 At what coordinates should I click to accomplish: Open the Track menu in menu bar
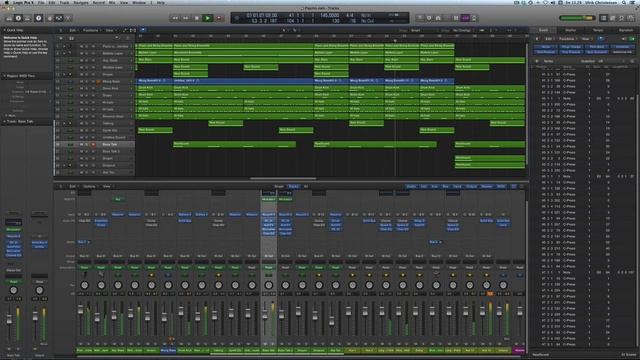point(64,2)
